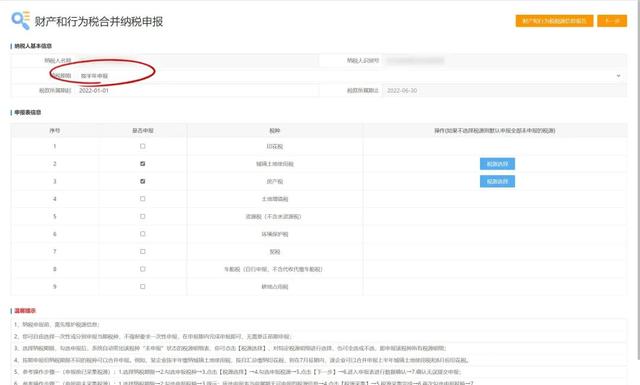Click the 序号 column header
The width and height of the screenshot is (640, 385).
pos(55,131)
